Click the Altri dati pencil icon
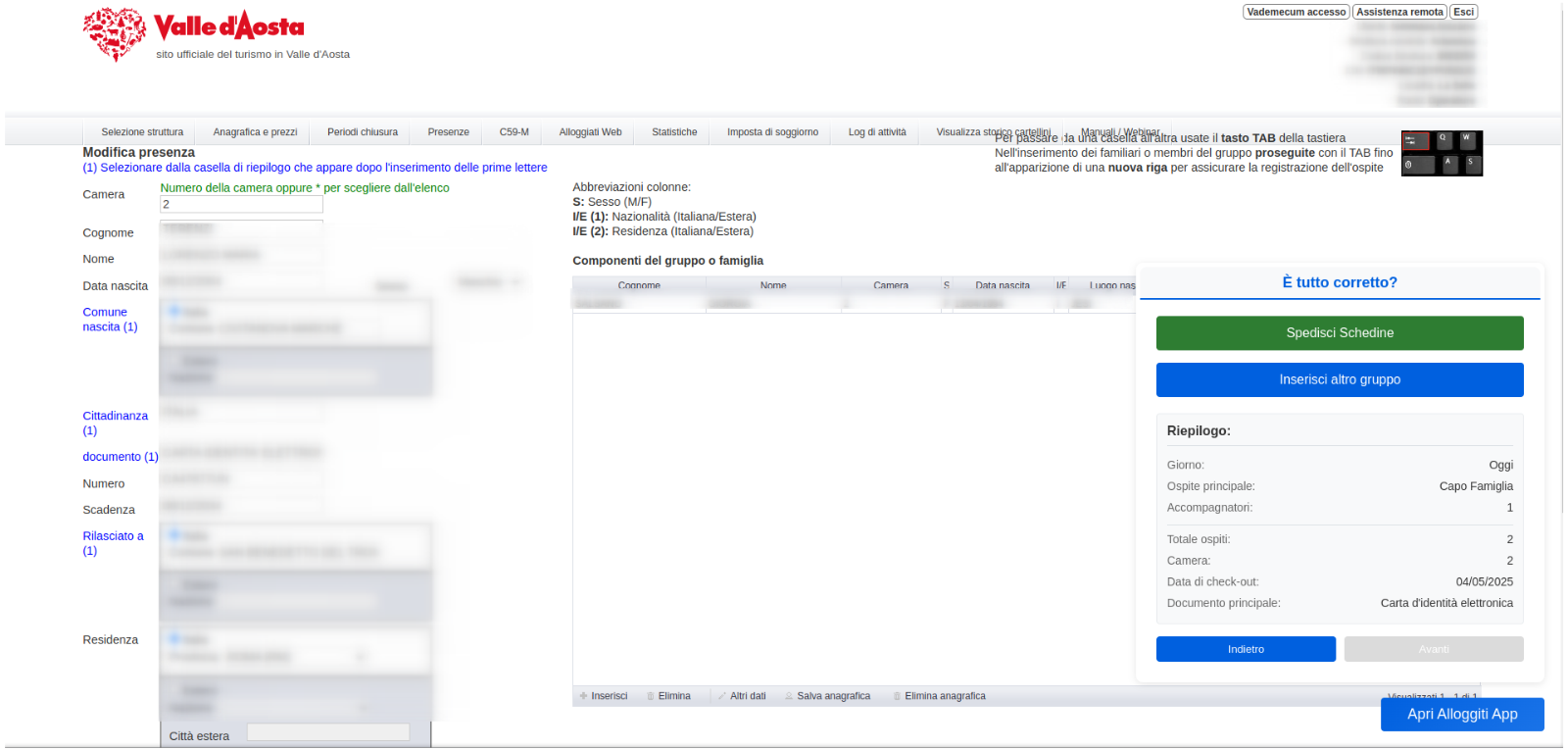 pos(722,696)
